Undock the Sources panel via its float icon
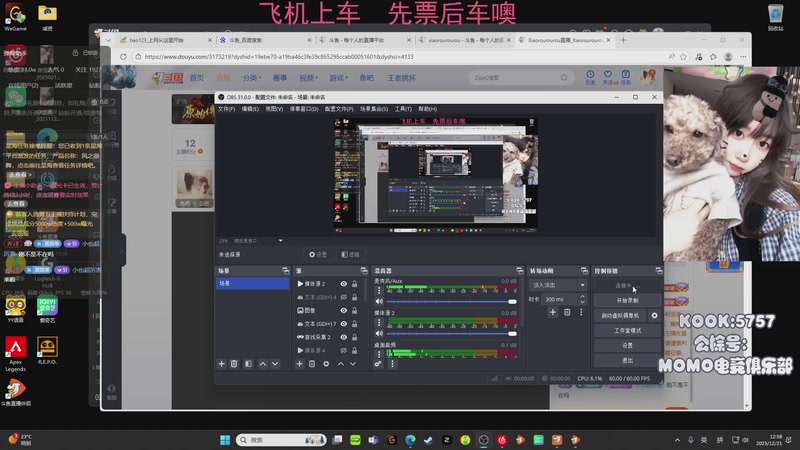The width and height of the screenshot is (800, 450). pyautogui.click(x=364, y=270)
